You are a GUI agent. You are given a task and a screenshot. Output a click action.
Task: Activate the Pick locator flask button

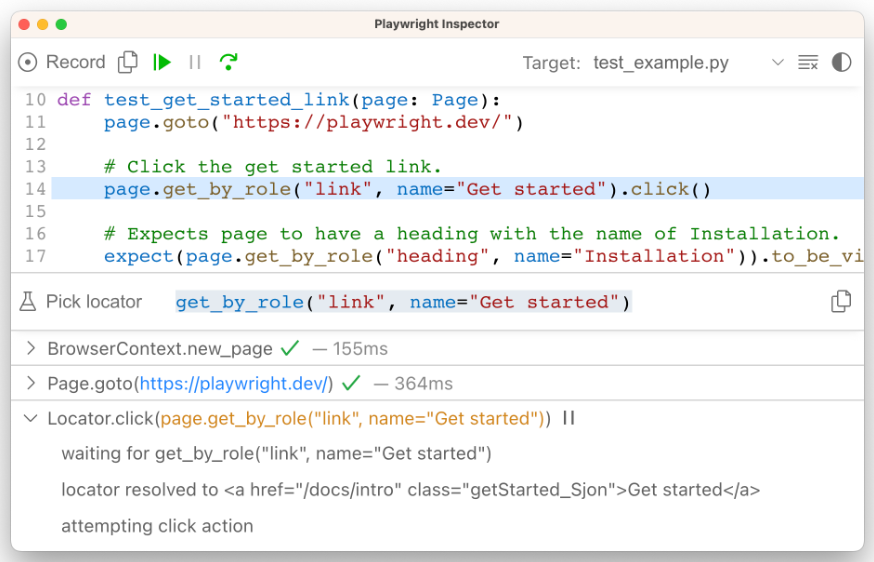[x=81, y=301]
